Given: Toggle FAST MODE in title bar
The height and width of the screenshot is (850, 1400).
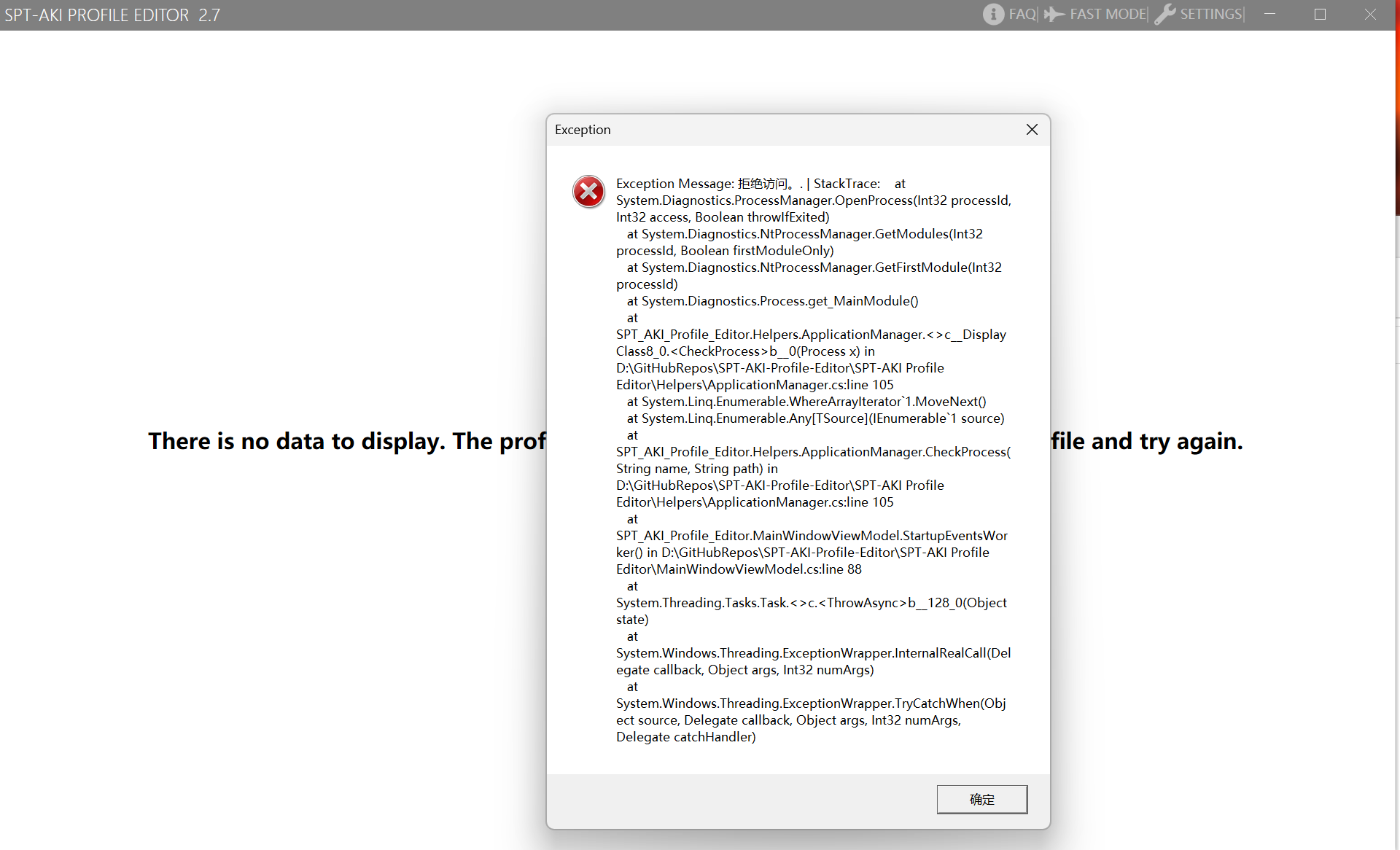Looking at the screenshot, I should point(1108,15).
